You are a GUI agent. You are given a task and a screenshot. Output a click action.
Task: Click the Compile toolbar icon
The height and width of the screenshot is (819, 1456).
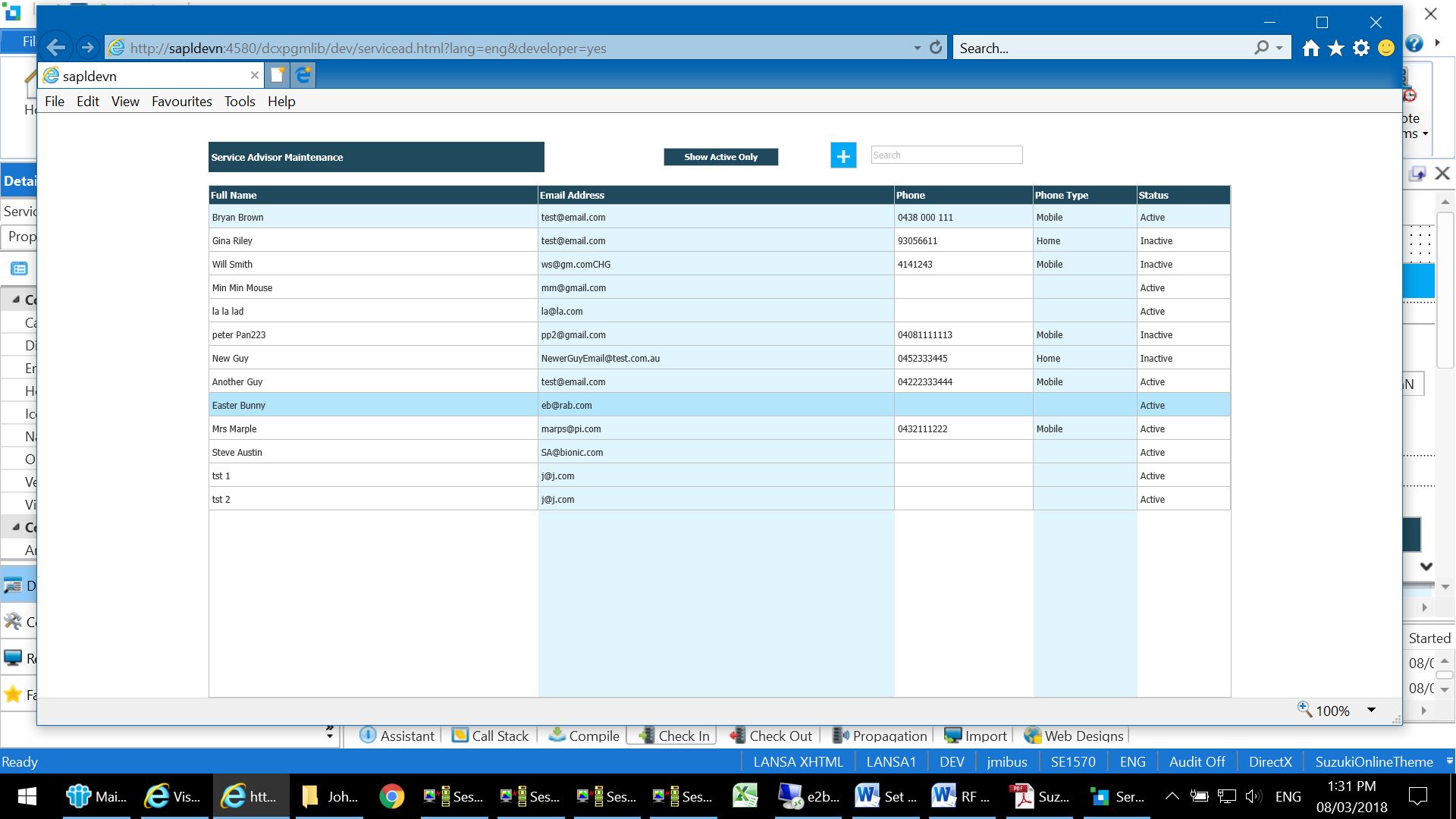click(x=584, y=736)
